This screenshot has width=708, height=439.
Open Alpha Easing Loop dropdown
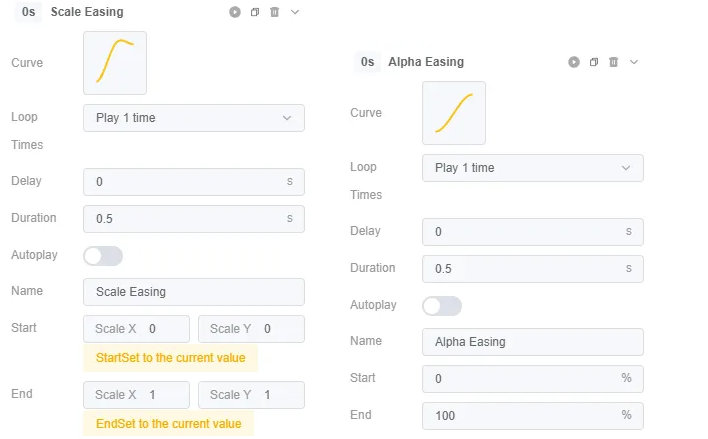tap(533, 168)
